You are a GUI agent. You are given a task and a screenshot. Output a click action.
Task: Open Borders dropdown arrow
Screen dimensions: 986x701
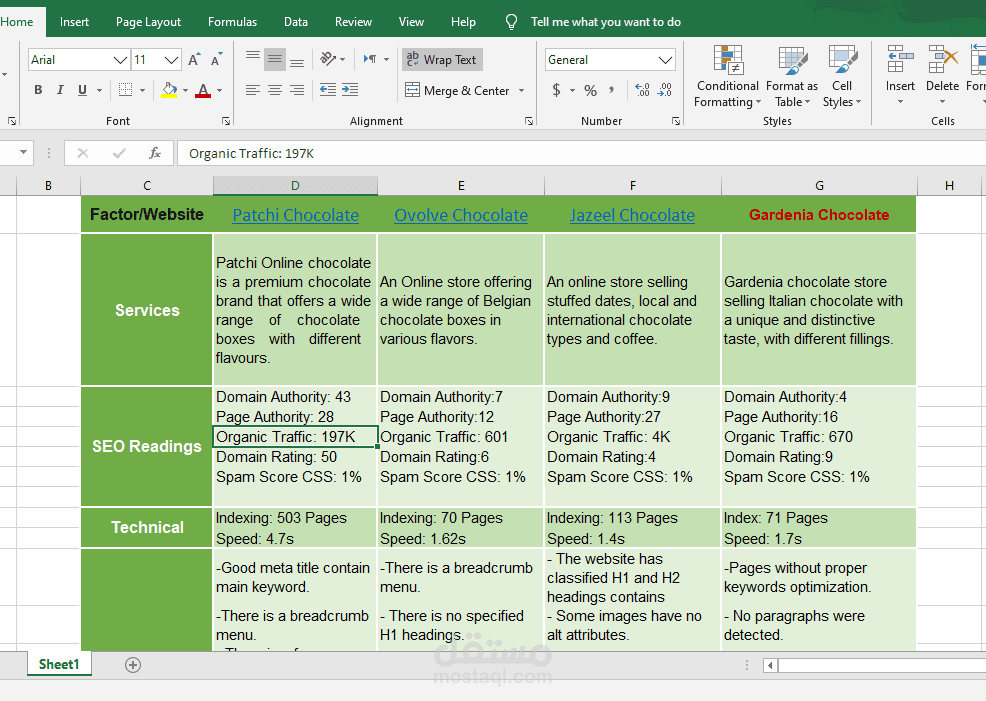[143, 91]
